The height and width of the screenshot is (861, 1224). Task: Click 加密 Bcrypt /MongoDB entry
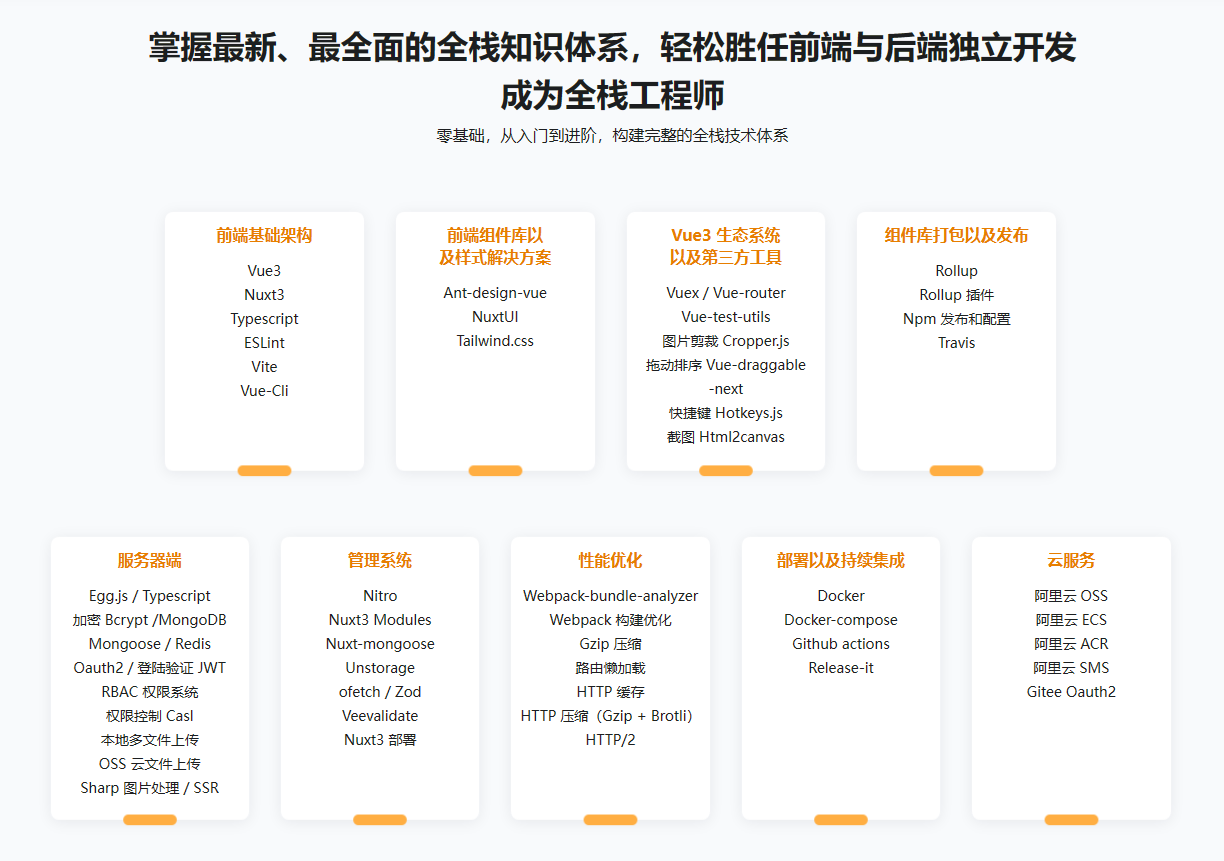pos(150,620)
